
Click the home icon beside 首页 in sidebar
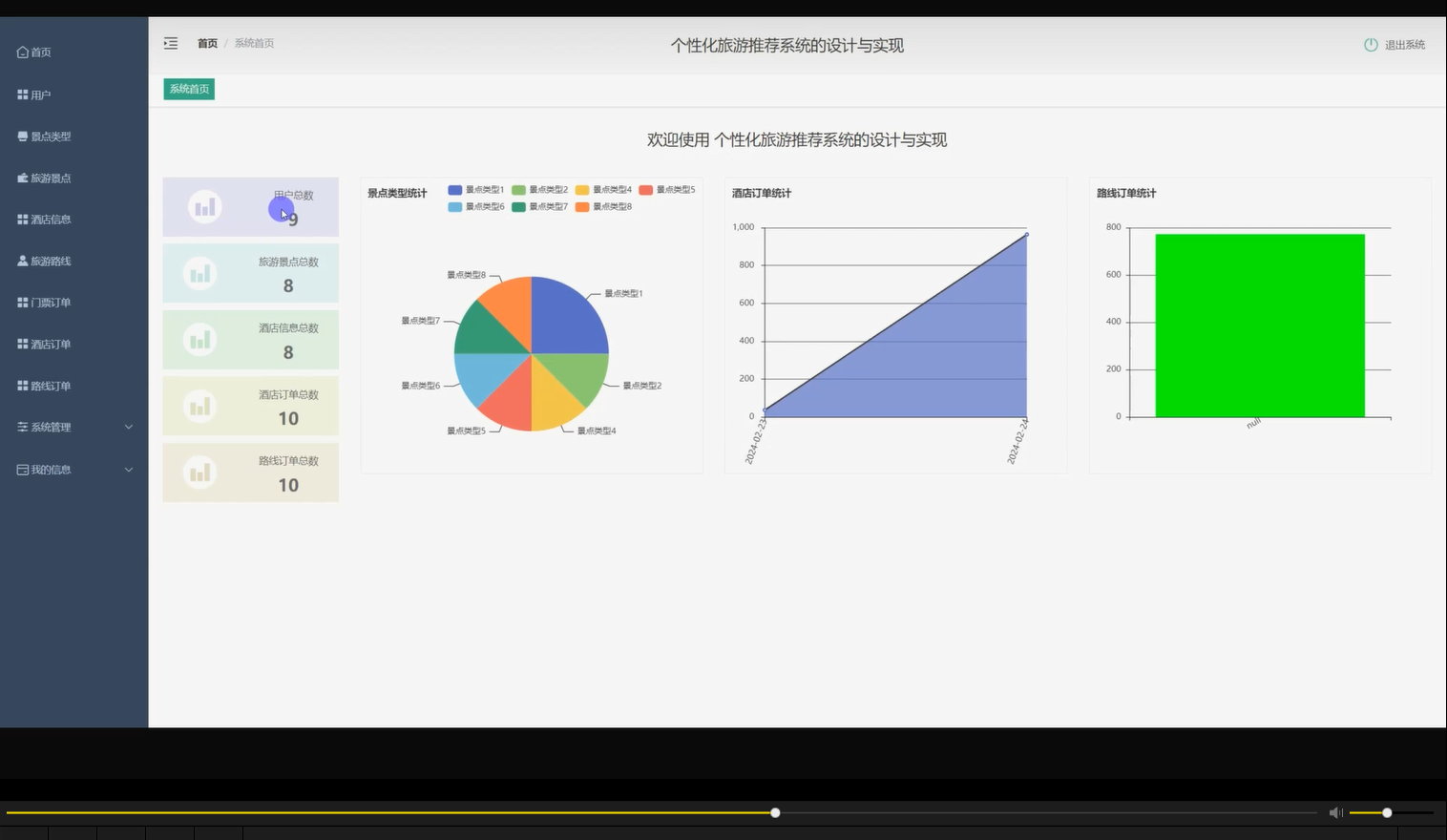point(23,52)
